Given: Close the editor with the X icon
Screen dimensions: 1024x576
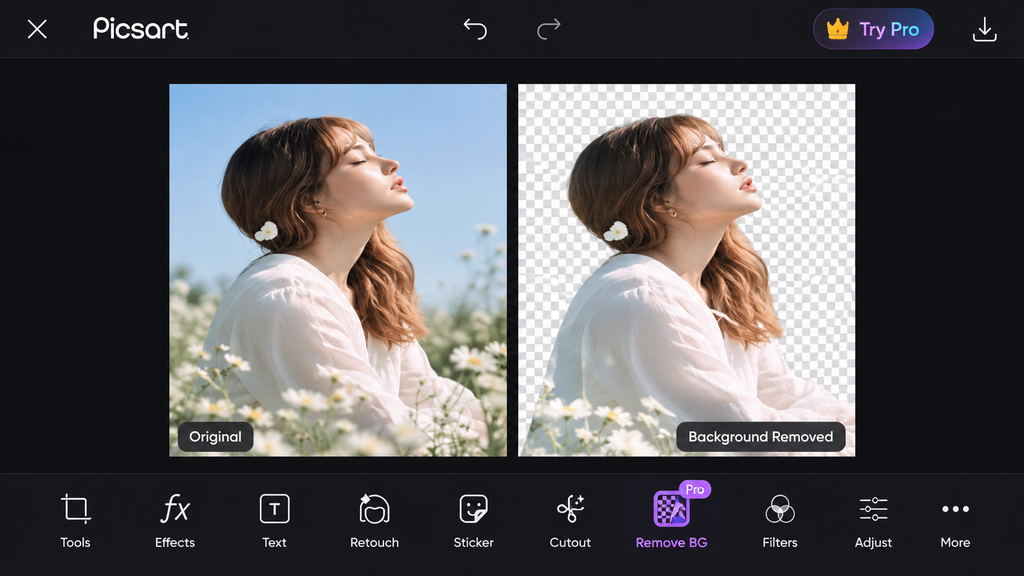Looking at the screenshot, I should [x=37, y=29].
